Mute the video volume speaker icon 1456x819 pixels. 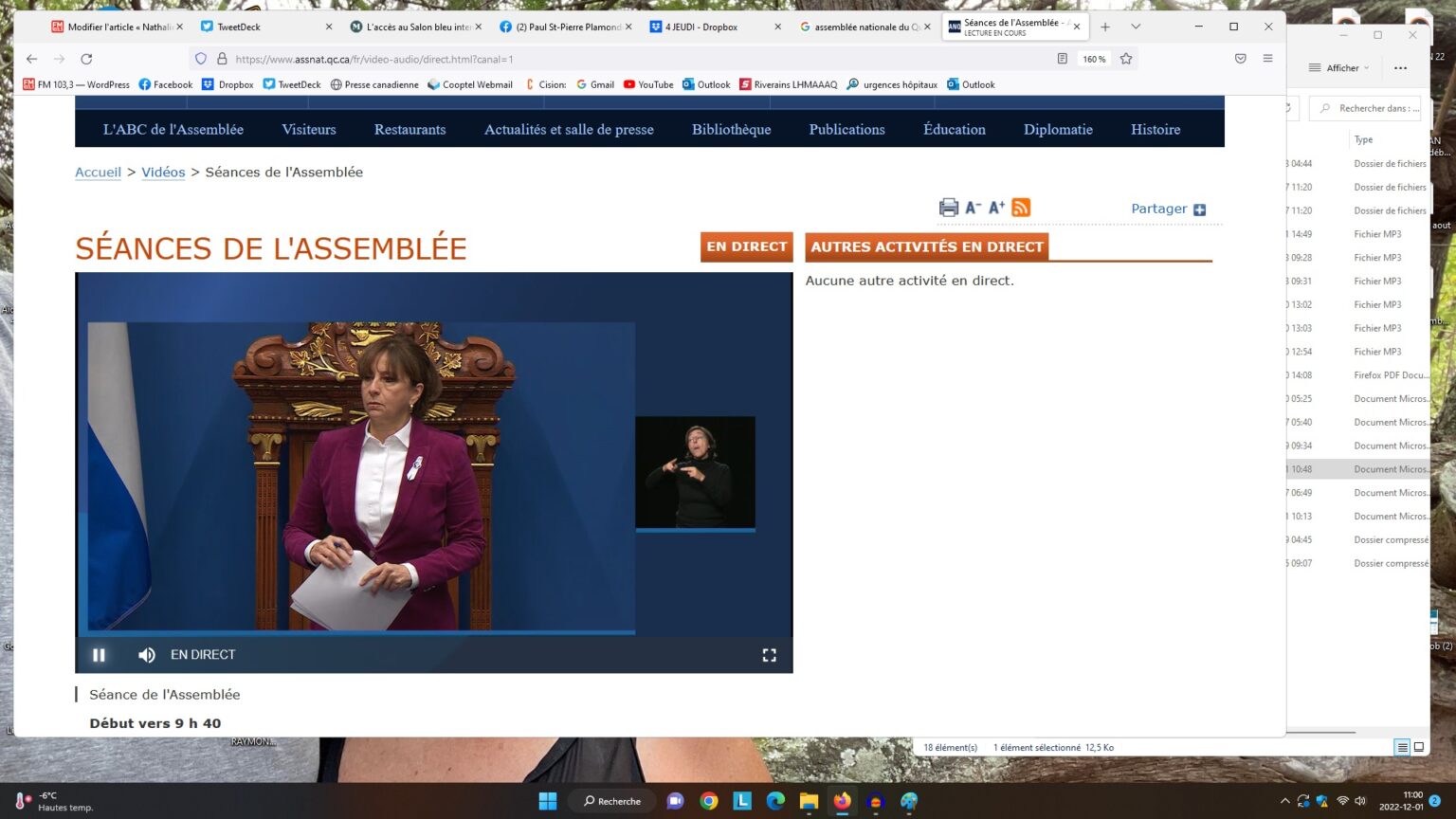tap(147, 655)
